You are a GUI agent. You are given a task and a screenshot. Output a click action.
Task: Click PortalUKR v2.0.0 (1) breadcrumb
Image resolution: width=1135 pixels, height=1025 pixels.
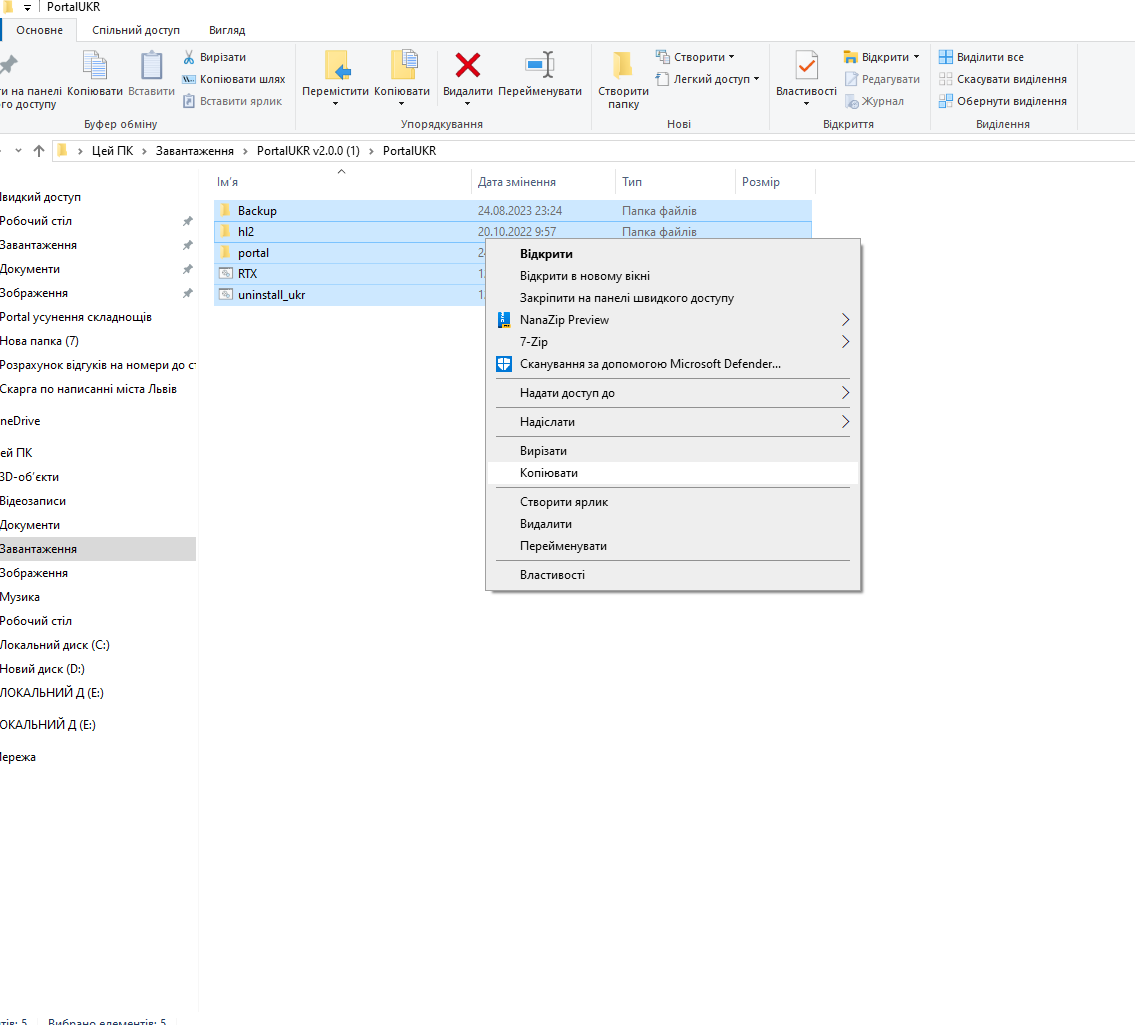pyautogui.click(x=308, y=151)
